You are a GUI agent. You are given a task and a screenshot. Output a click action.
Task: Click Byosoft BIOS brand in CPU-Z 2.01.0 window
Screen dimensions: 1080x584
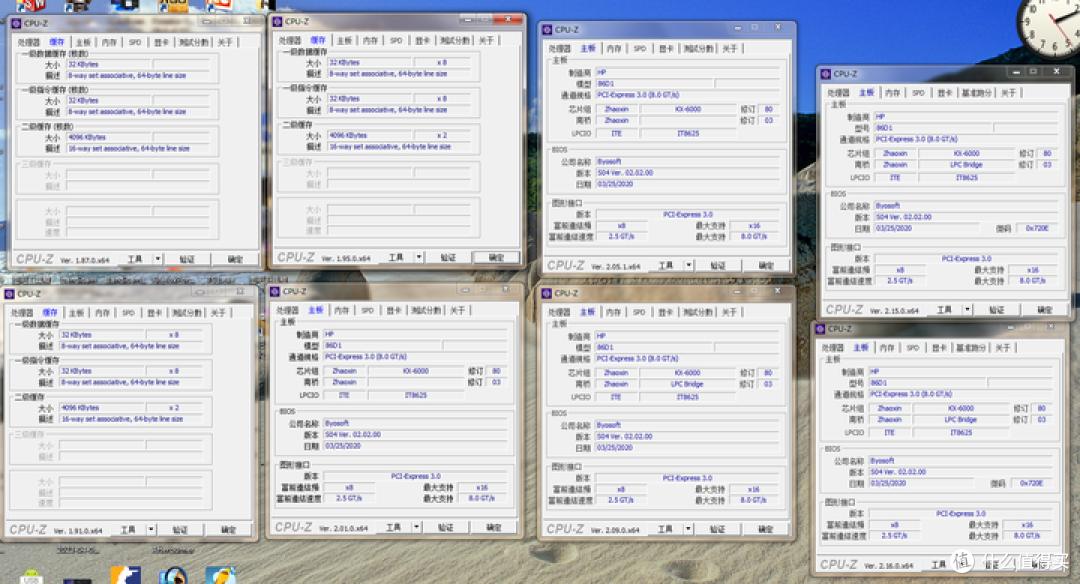416,424
